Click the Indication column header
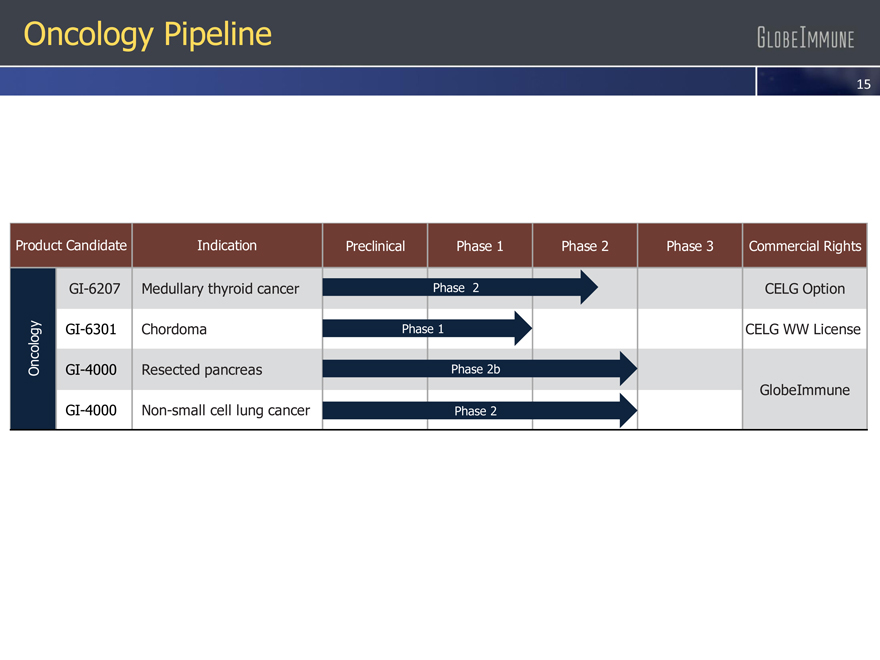The height and width of the screenshot is (660, 880). coord(227,245)
